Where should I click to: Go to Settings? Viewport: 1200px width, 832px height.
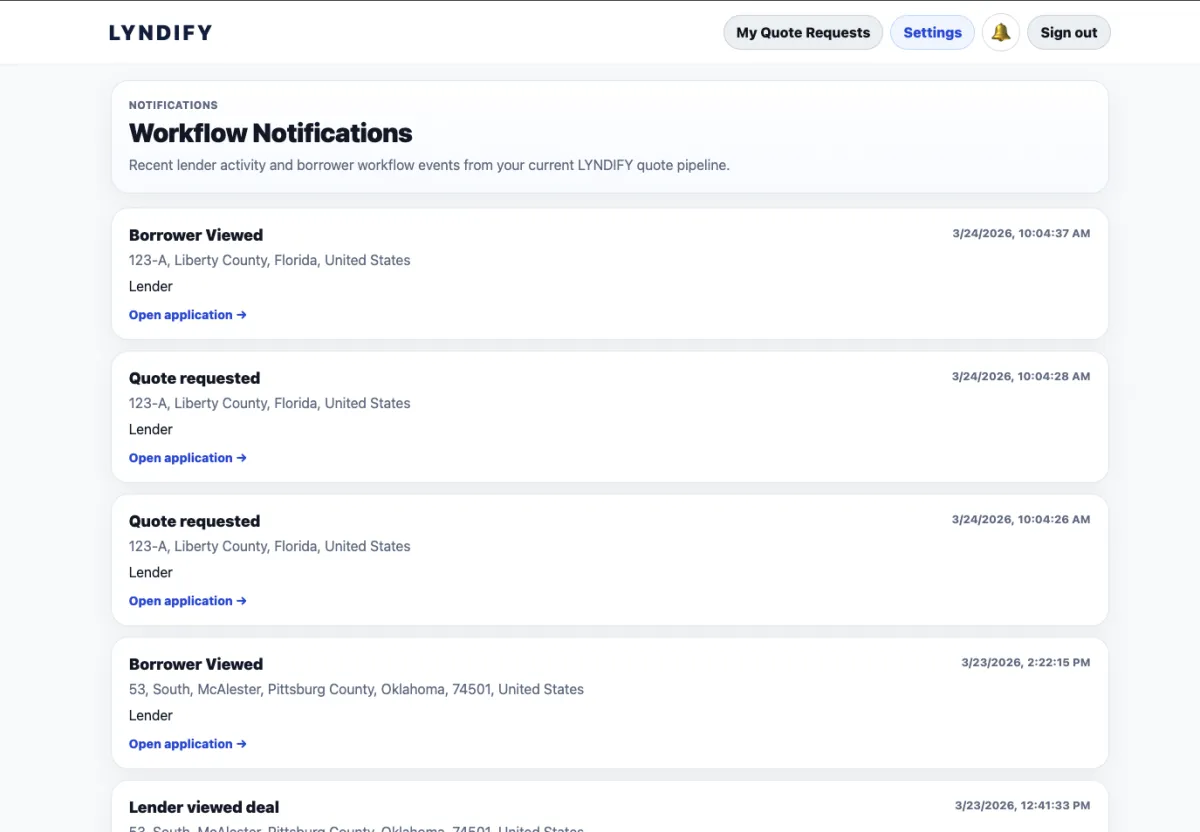tap(932, 33)
